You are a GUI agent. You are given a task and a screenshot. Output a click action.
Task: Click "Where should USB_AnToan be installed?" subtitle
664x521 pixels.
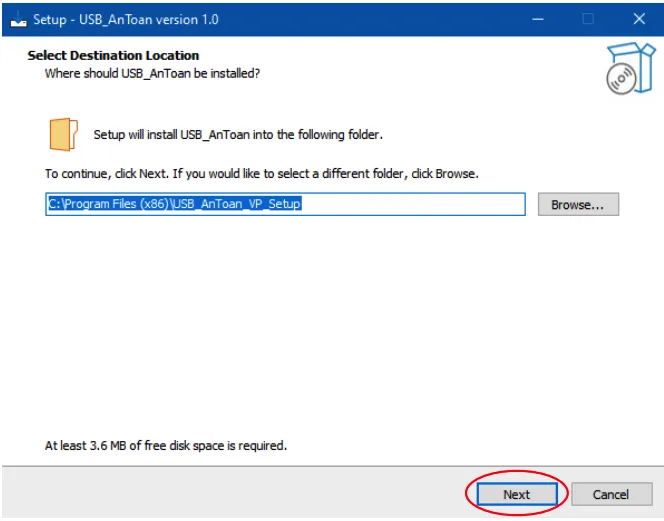pyautogui.click(x=152, y=74)
